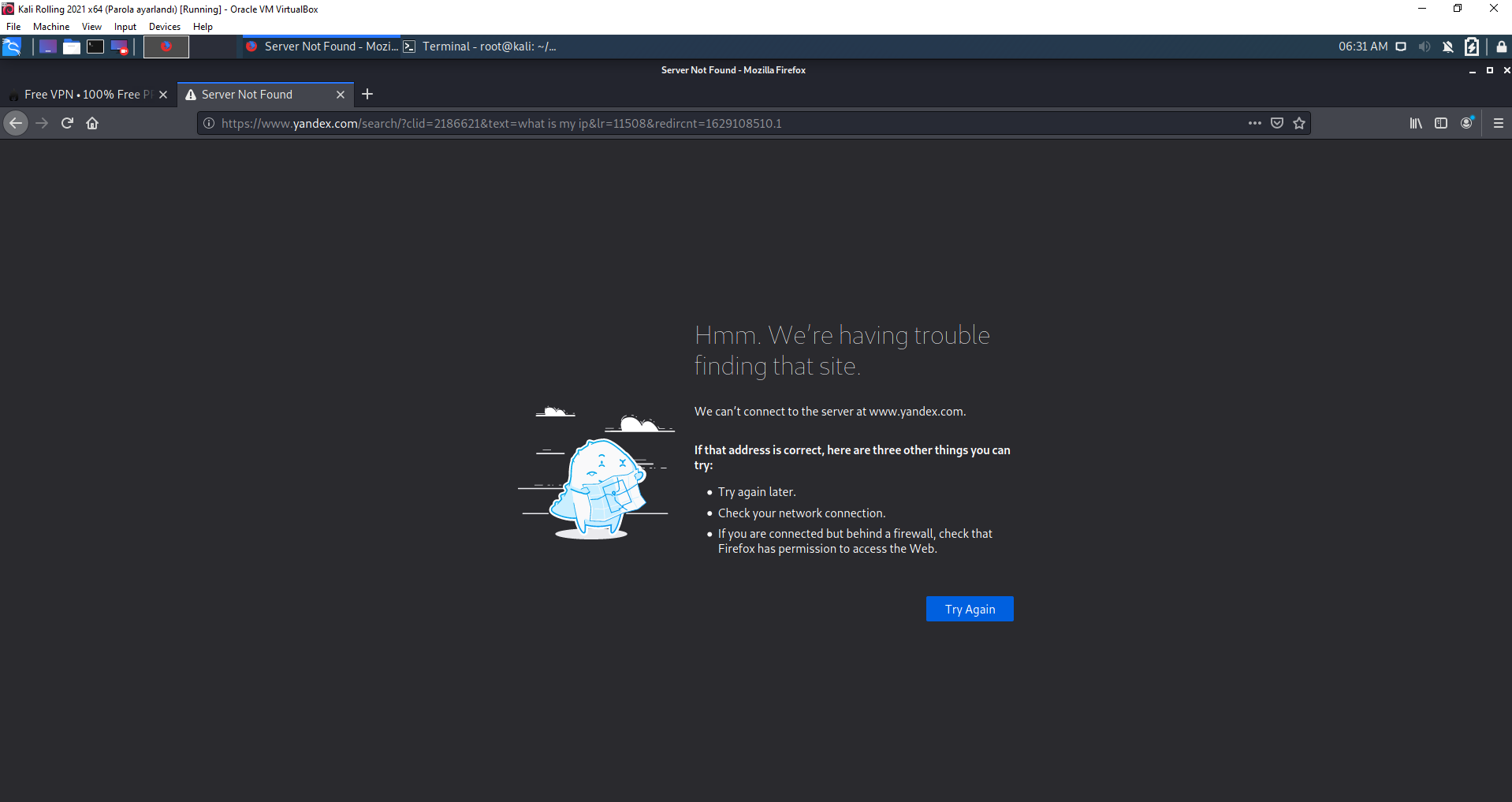
Task: Open the network connection tray icon
Action: pyautogui.click(x=1401, y=47)
